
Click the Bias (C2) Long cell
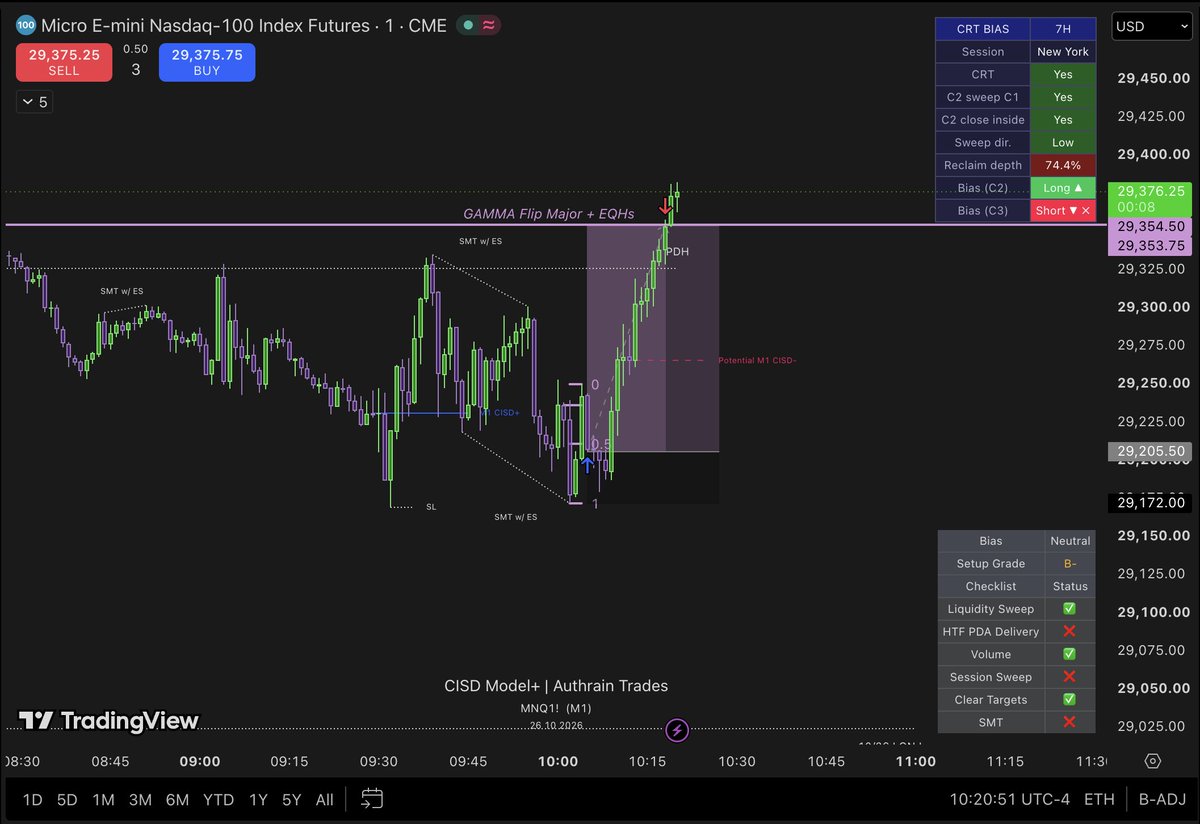coord(1063,188)
